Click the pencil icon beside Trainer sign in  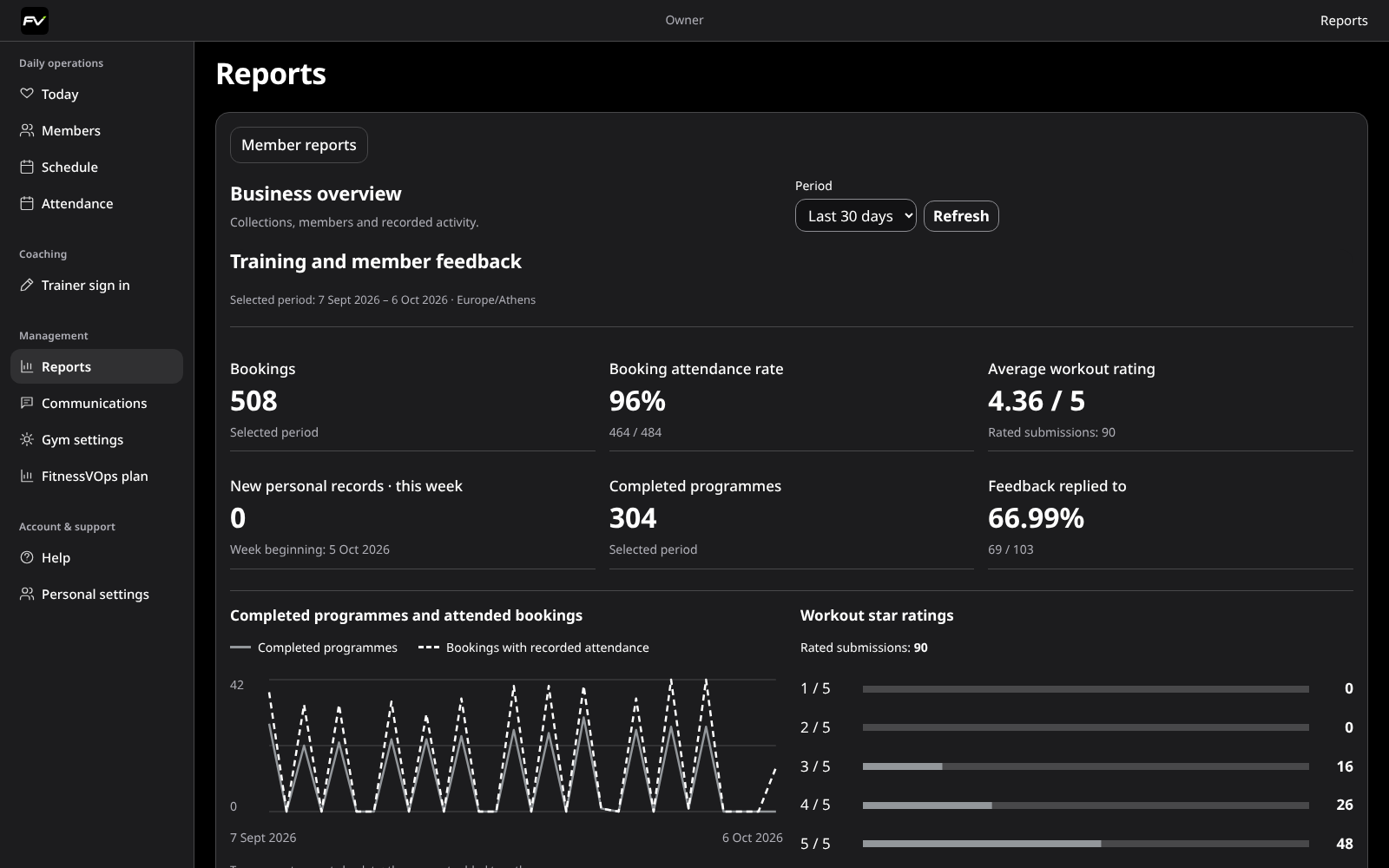(x=27, y=285)
